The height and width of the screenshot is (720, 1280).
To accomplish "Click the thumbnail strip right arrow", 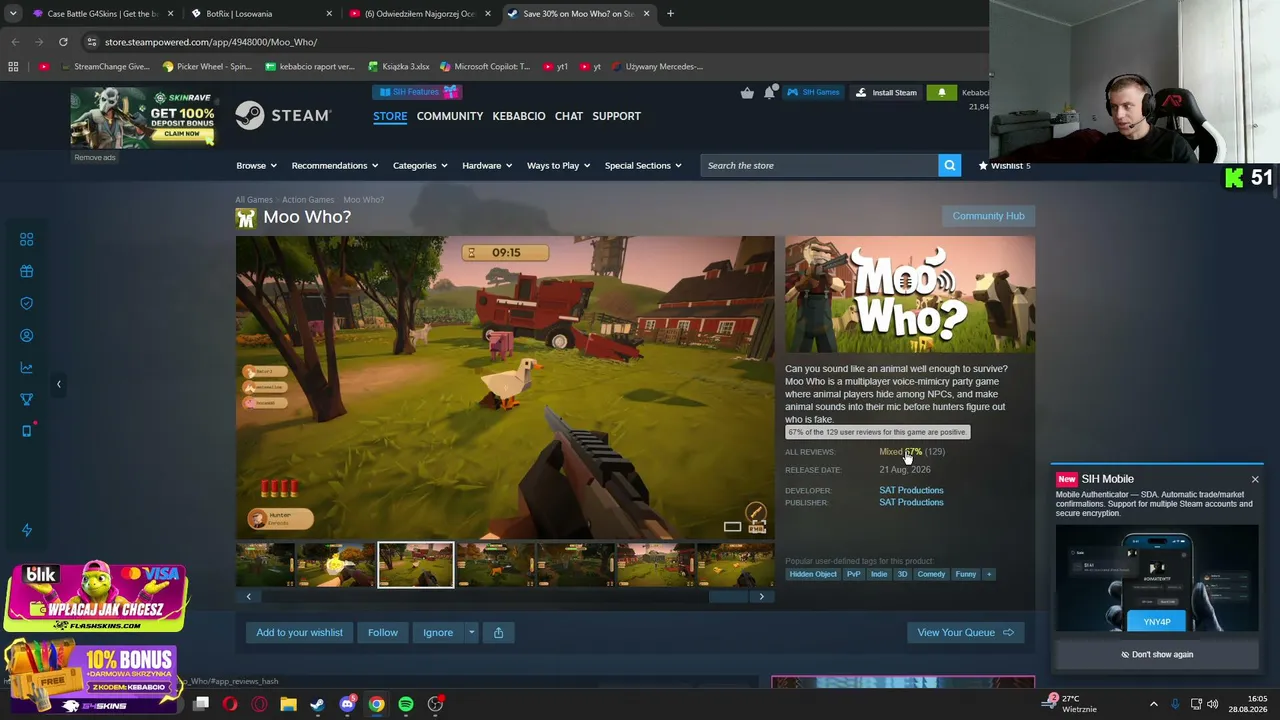I will (x=761, y=596).
